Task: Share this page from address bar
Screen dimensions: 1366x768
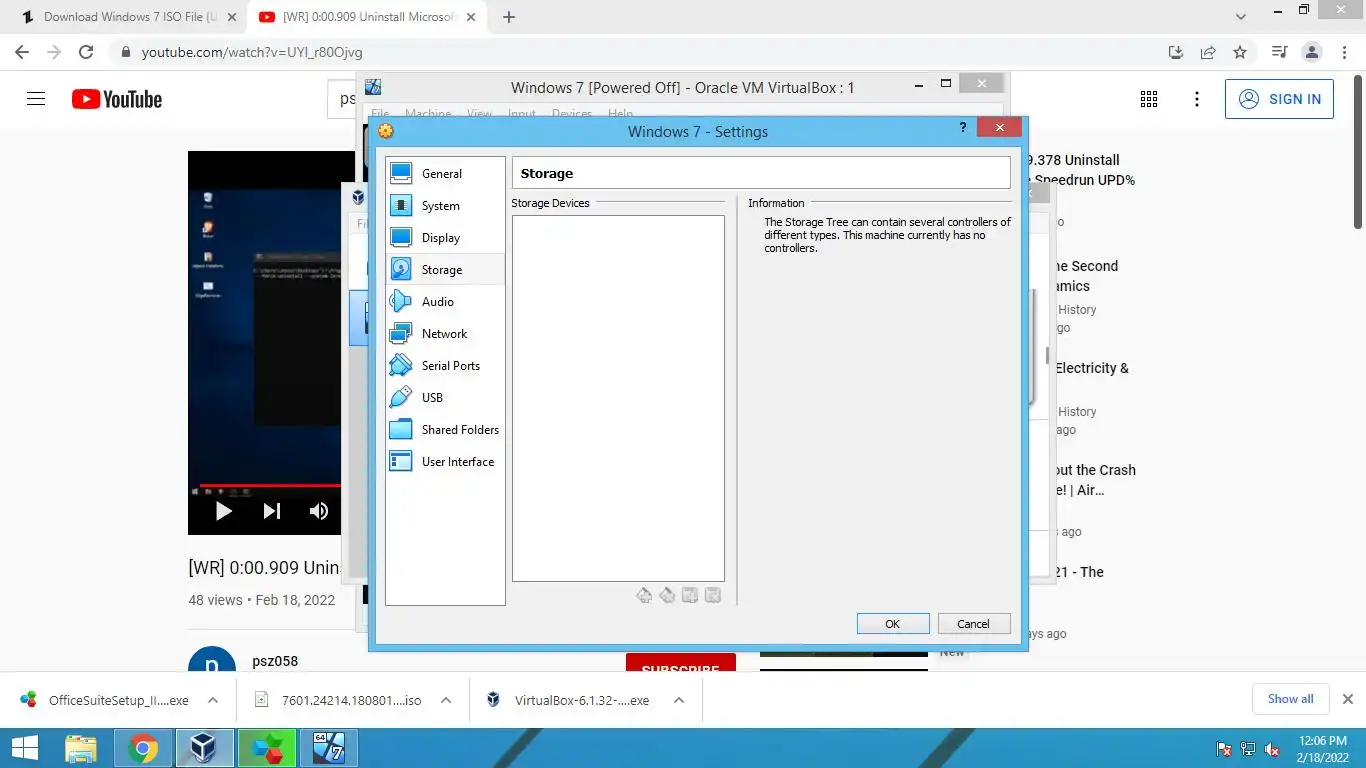Action: tap(1208, 52)
